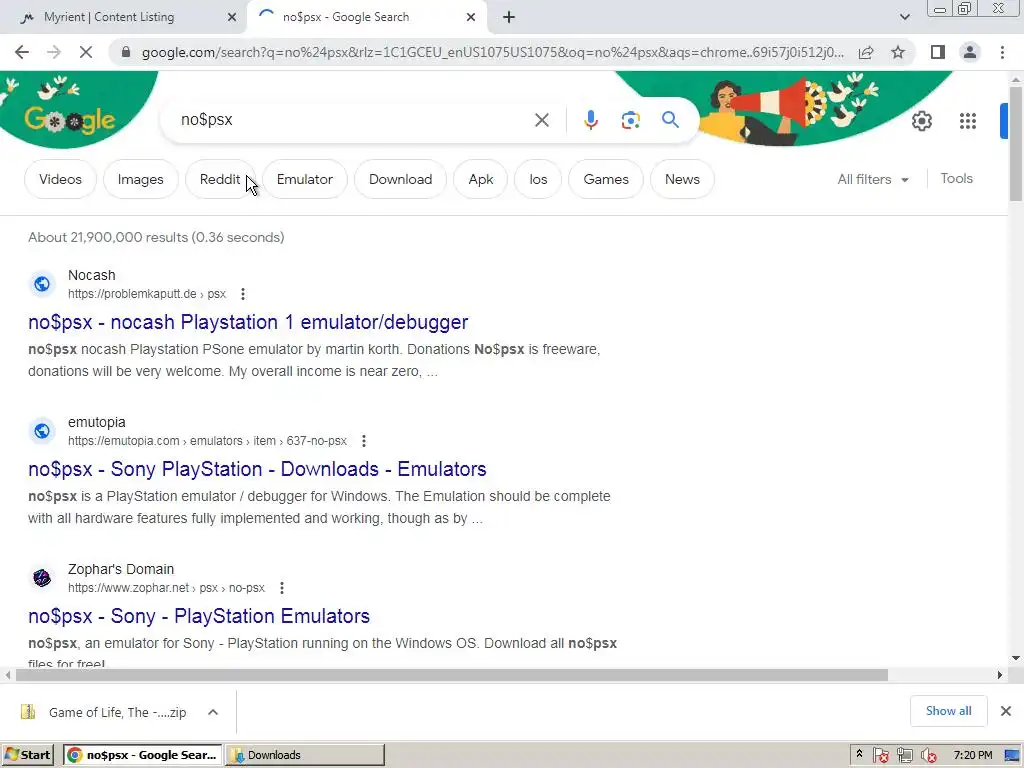Open the Windows Start menu

point(28,755)
